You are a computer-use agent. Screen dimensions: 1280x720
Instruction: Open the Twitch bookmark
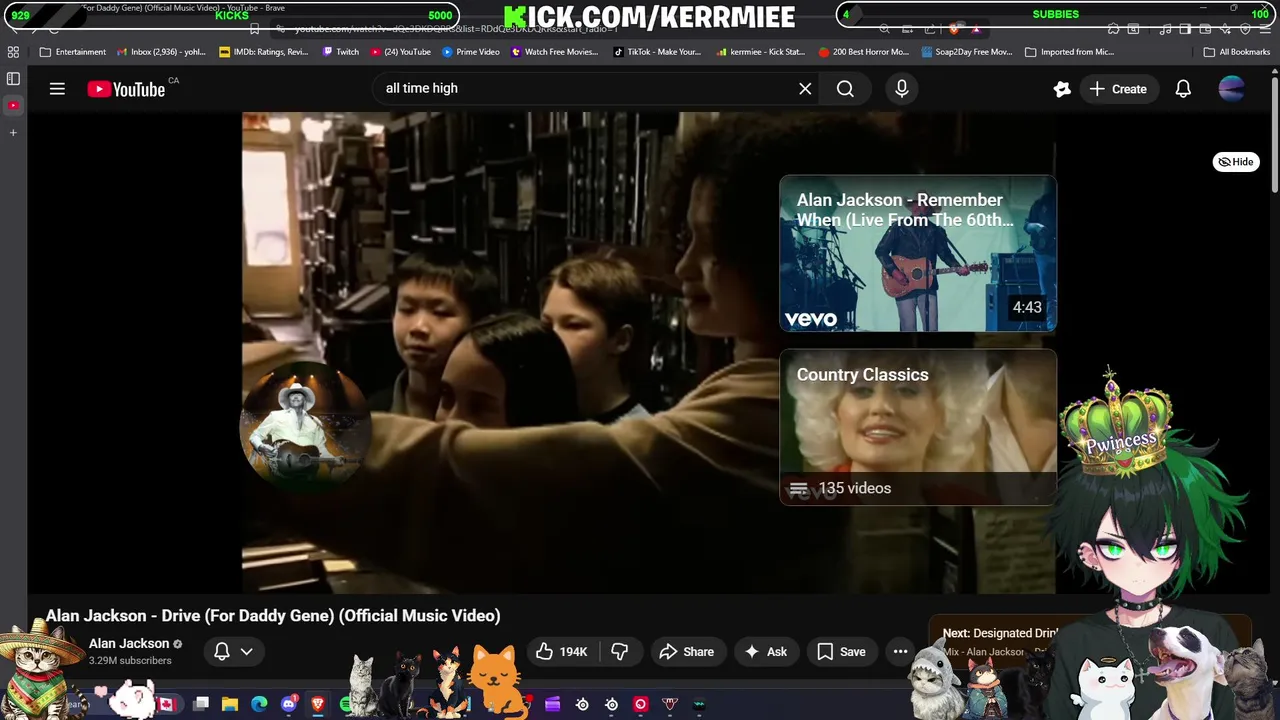pos(341,52)
